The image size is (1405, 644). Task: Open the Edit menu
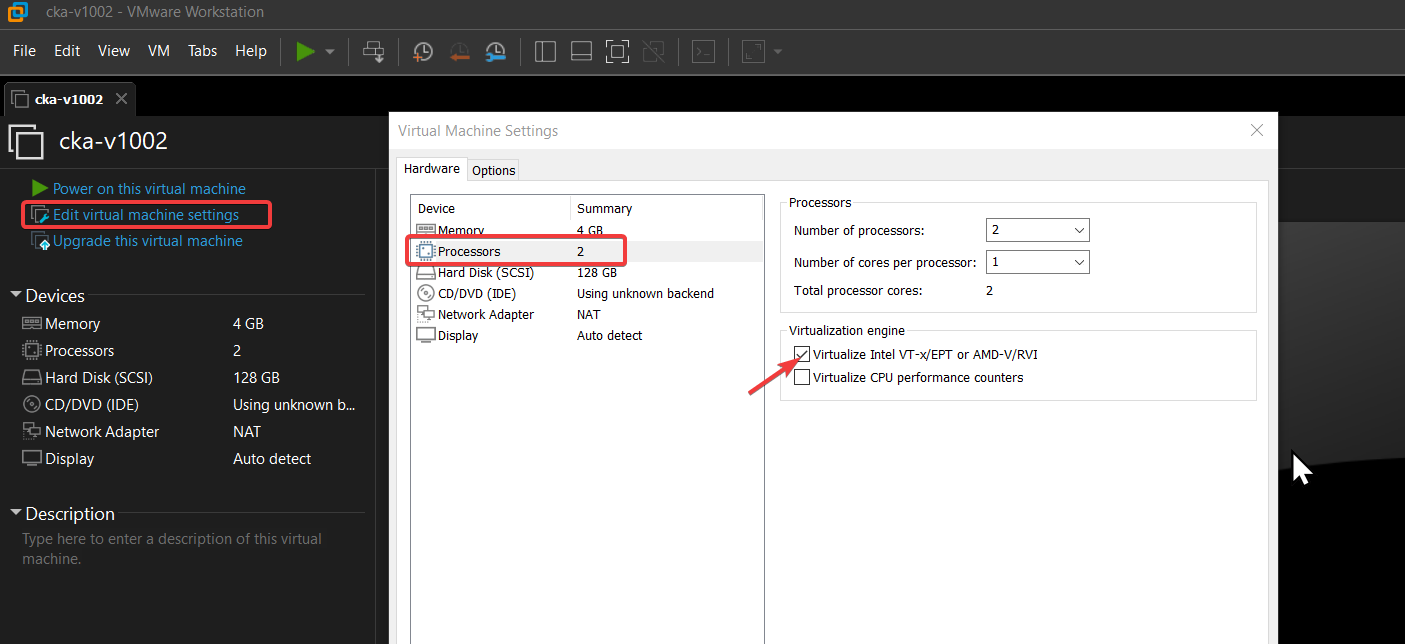coord(67,50)
